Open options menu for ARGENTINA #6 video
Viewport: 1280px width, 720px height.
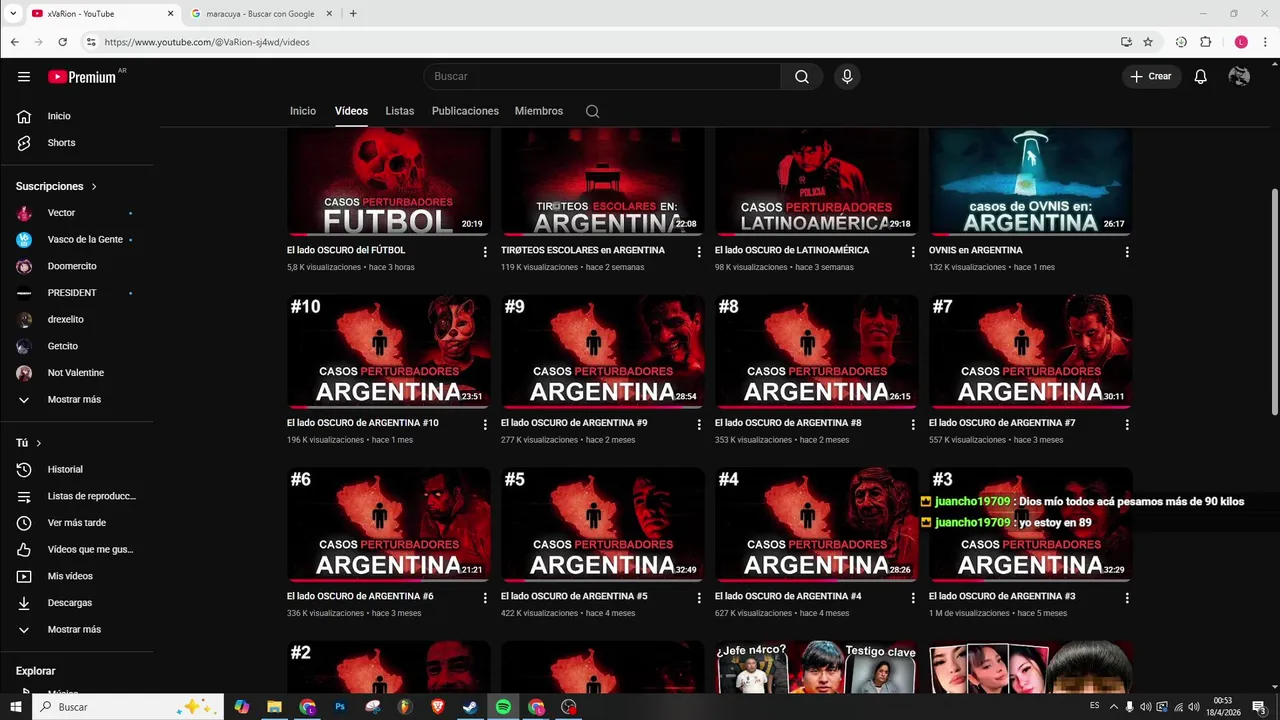click(485, 598)
